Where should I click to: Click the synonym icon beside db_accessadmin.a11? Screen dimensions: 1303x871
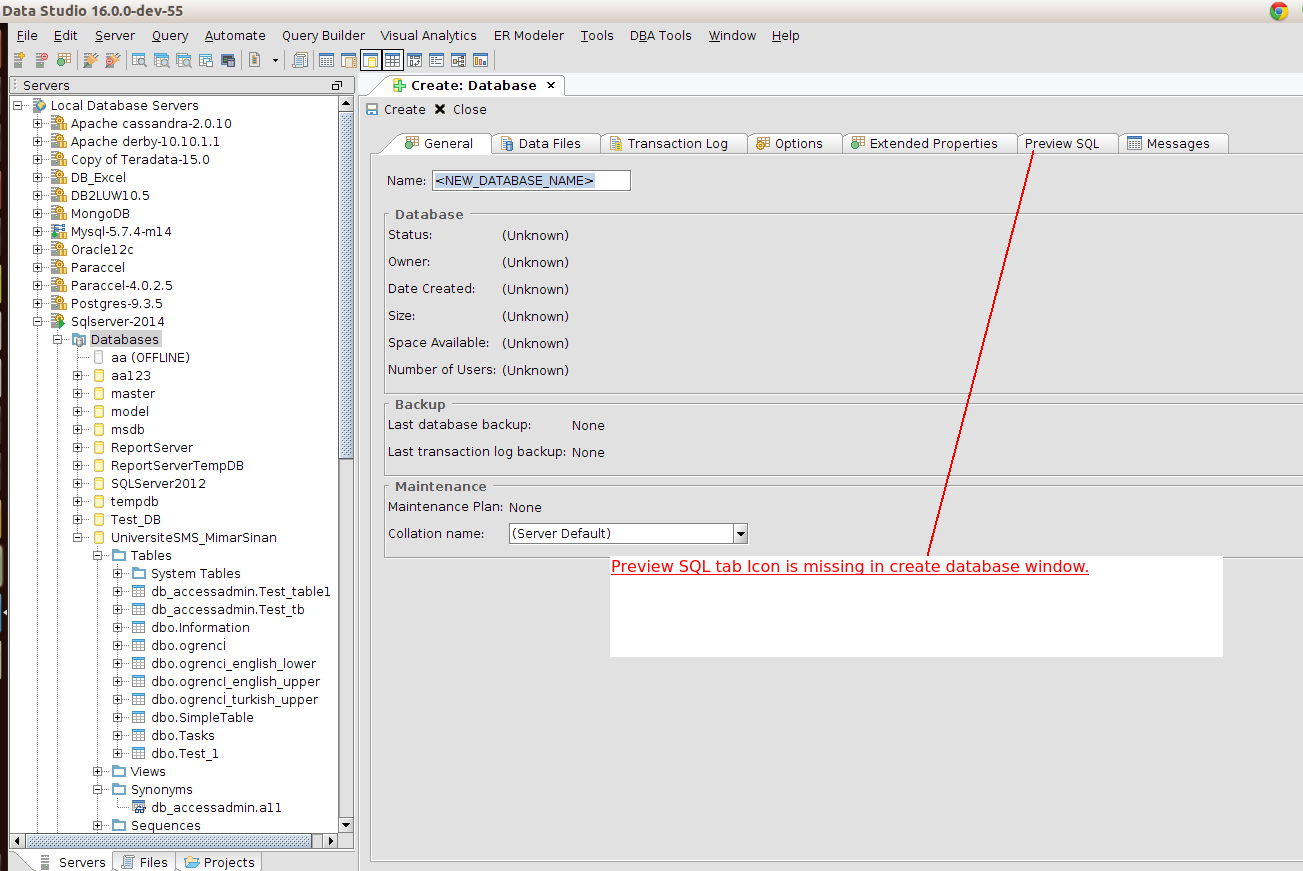(x=140, y=807)
